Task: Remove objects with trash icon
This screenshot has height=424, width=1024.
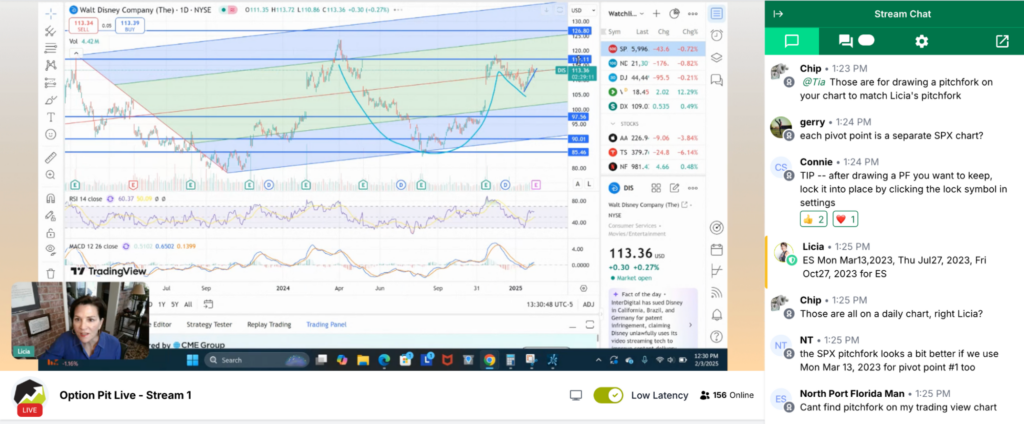Action: 50,274
